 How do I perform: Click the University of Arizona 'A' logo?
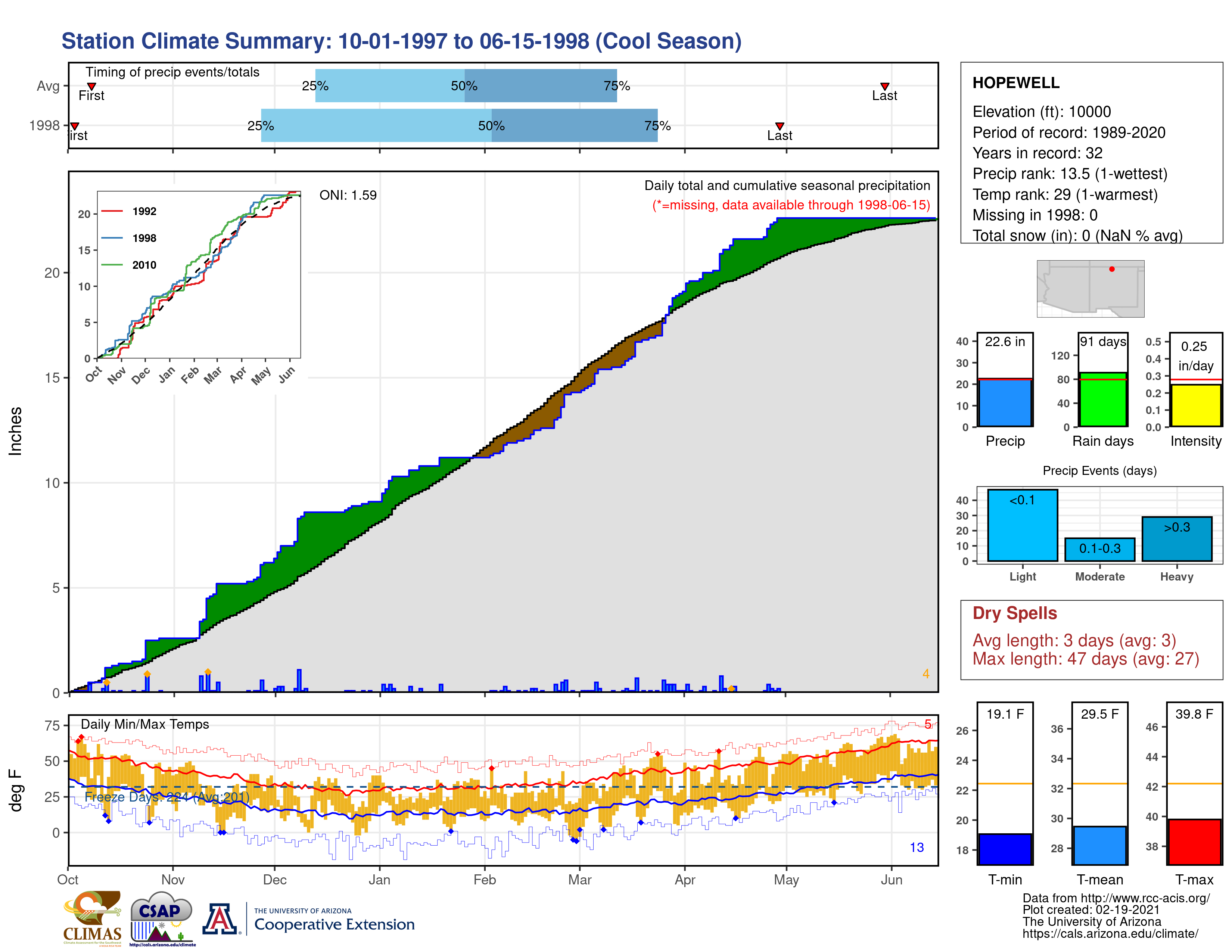tap(220, 919)
